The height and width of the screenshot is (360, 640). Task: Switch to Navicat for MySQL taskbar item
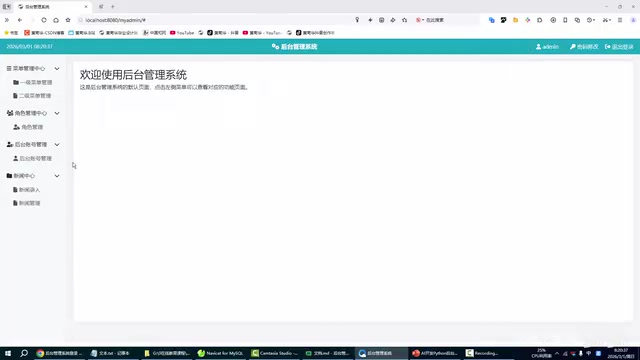pos(220,353)
